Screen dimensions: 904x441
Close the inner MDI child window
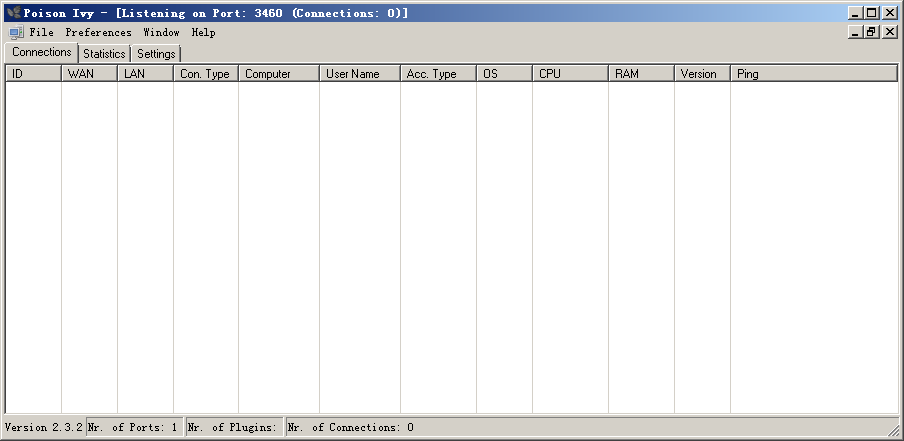pos(890,32)
